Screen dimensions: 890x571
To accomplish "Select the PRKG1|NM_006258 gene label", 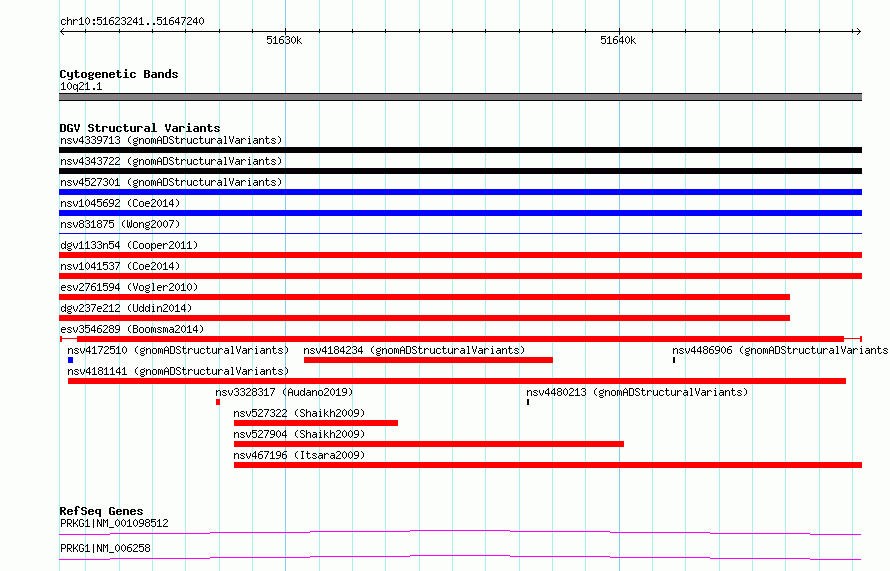I will click(x=105, y=548).
